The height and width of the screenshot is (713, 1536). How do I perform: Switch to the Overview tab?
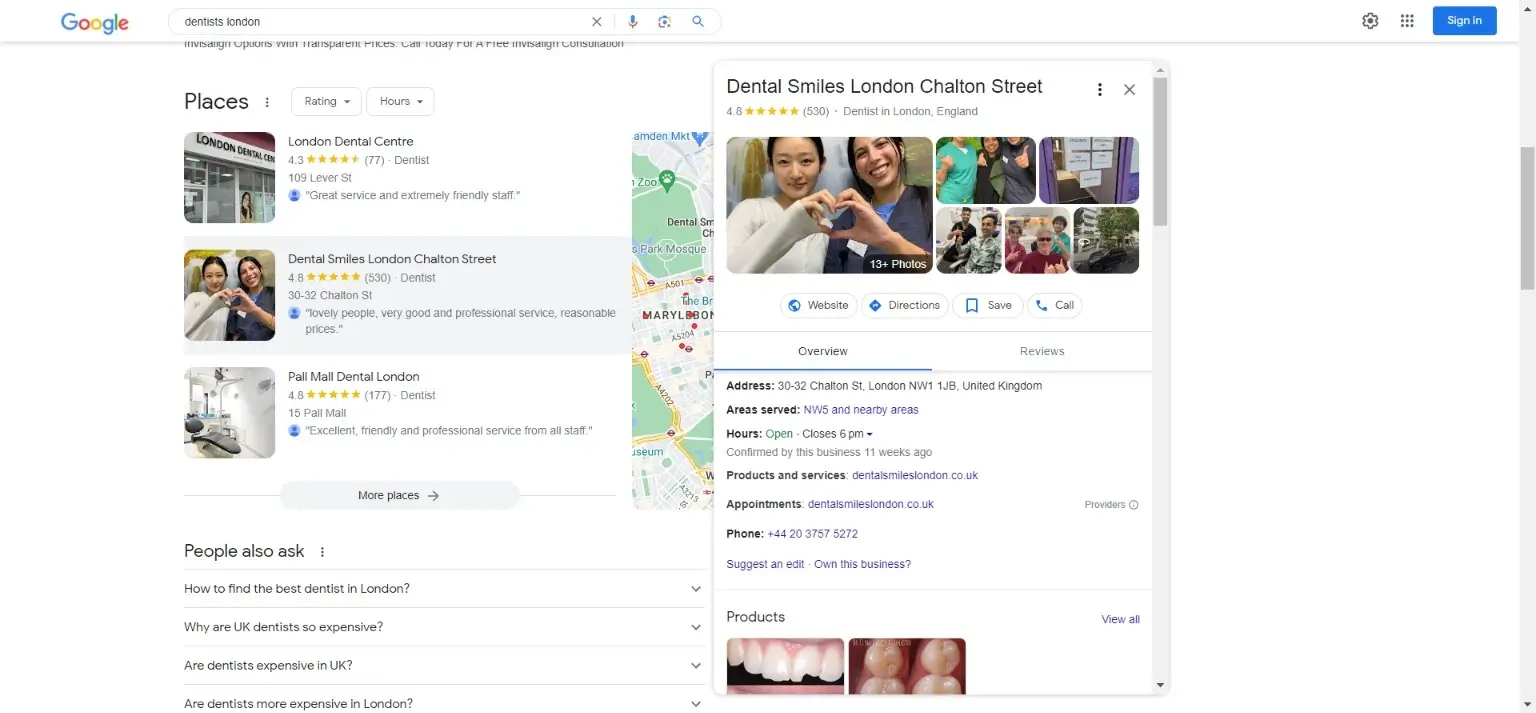pos(823,352)
